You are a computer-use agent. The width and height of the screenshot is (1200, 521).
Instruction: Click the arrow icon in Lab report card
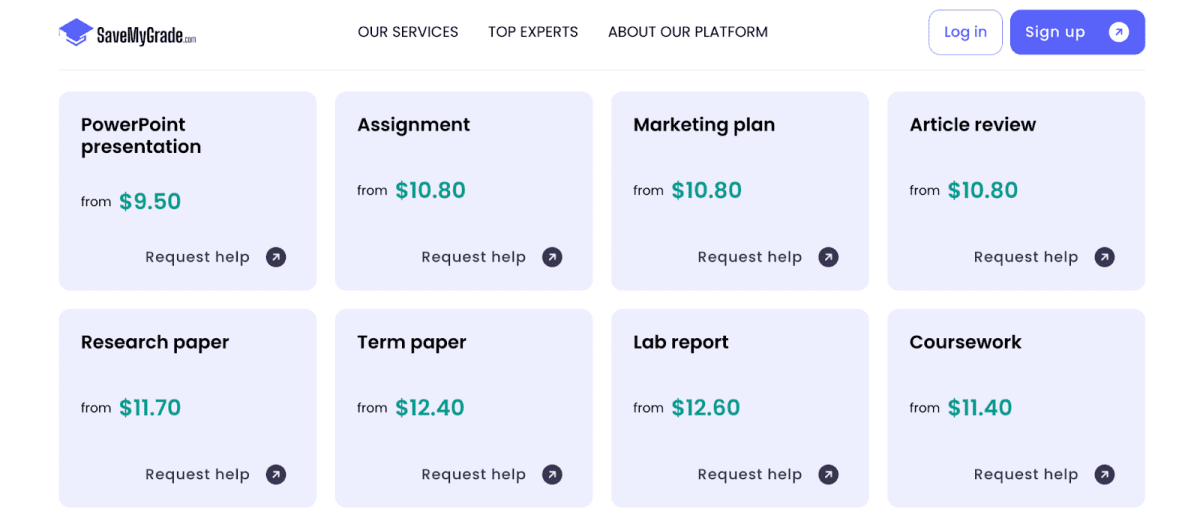coord(828,474)
